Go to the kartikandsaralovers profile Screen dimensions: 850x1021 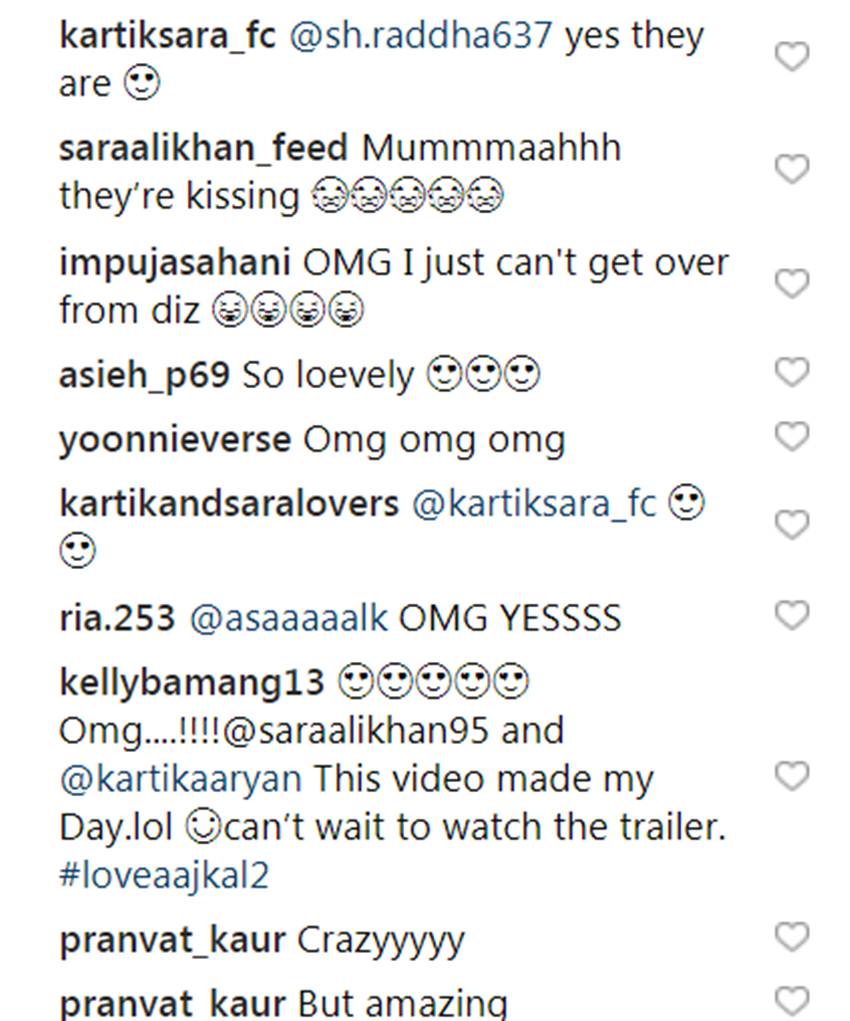point(229,503)
